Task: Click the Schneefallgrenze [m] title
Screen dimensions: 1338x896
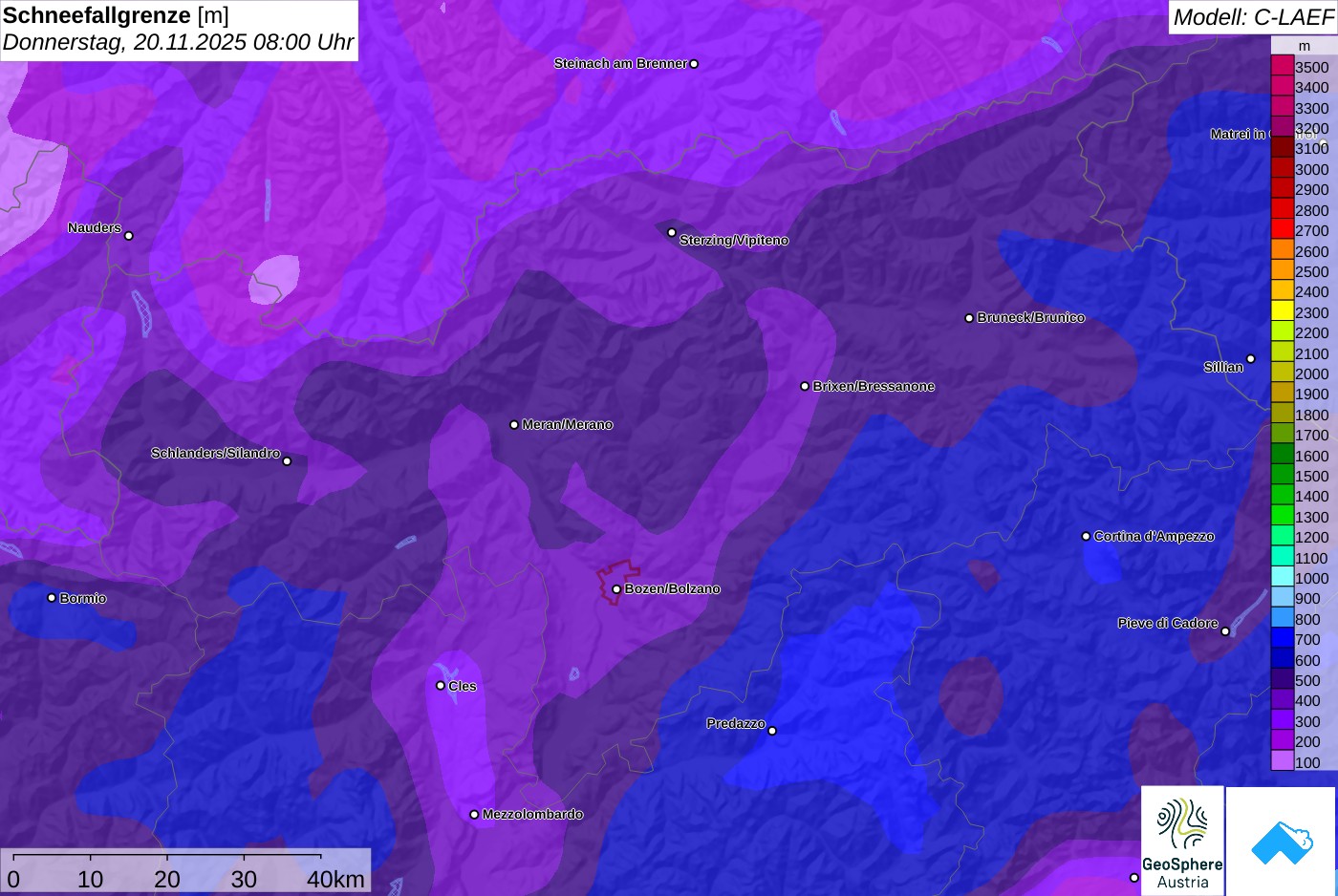Action: coord(116,15)
